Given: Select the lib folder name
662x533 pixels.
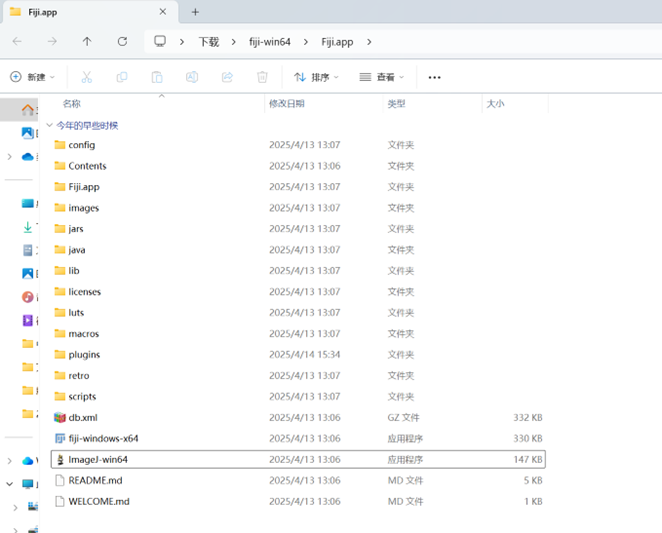Looking at the screenshot, I should click(74, 271).
